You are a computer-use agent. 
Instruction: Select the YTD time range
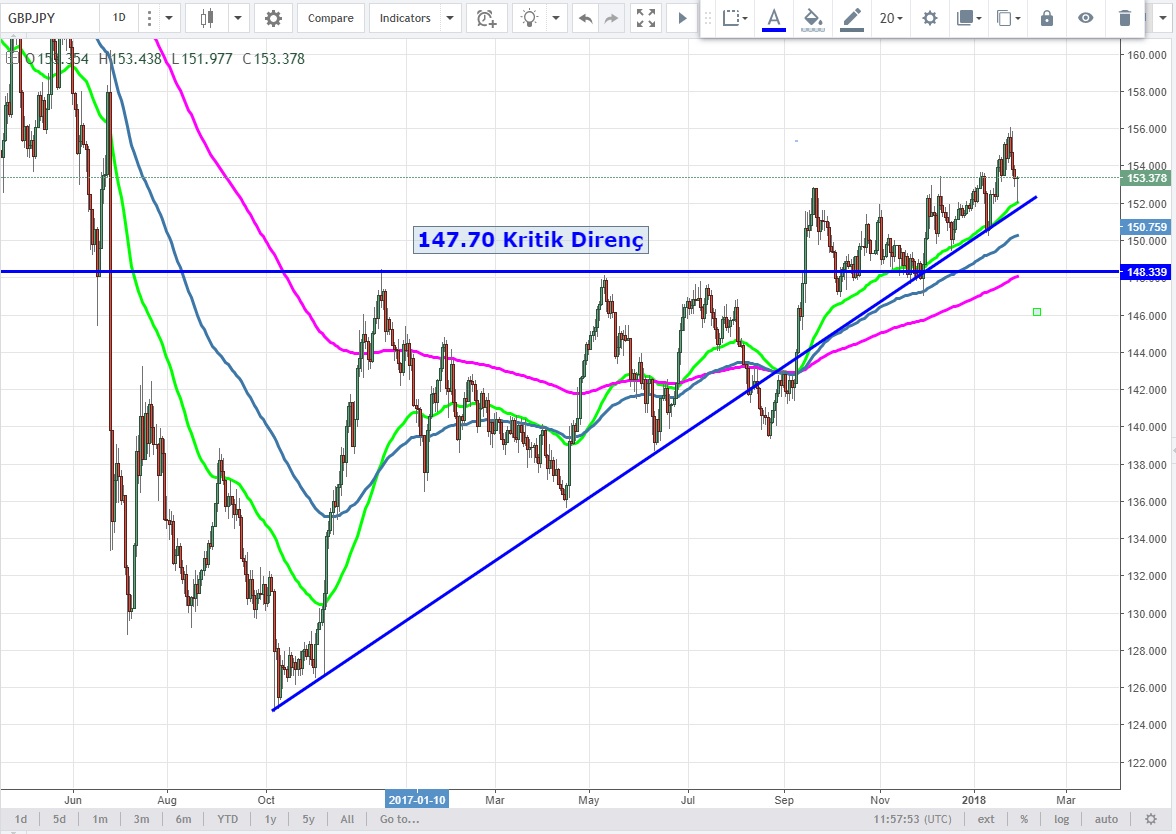[x=227, y=819]
